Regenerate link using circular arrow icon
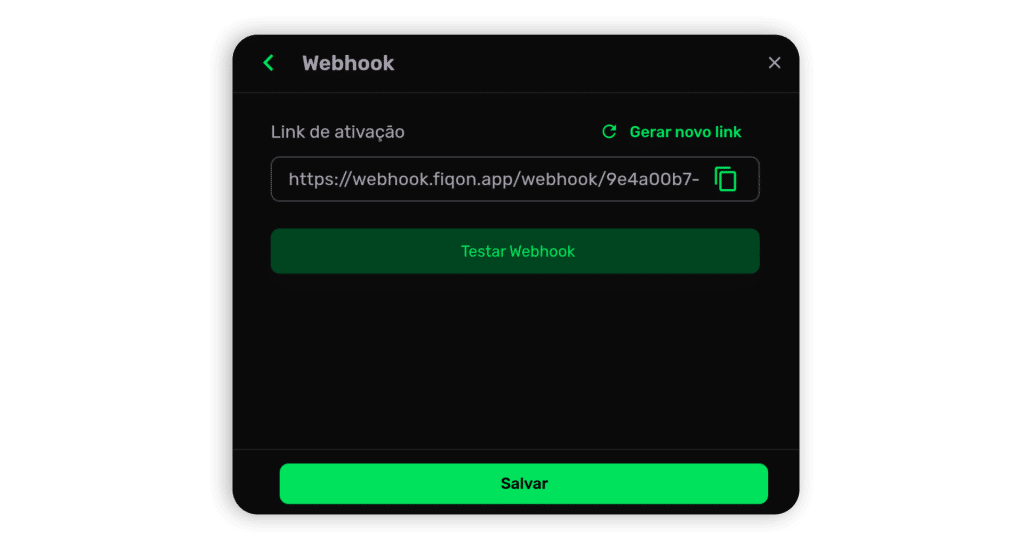Viewport: 1024px width, 555px height. [609, 132]
